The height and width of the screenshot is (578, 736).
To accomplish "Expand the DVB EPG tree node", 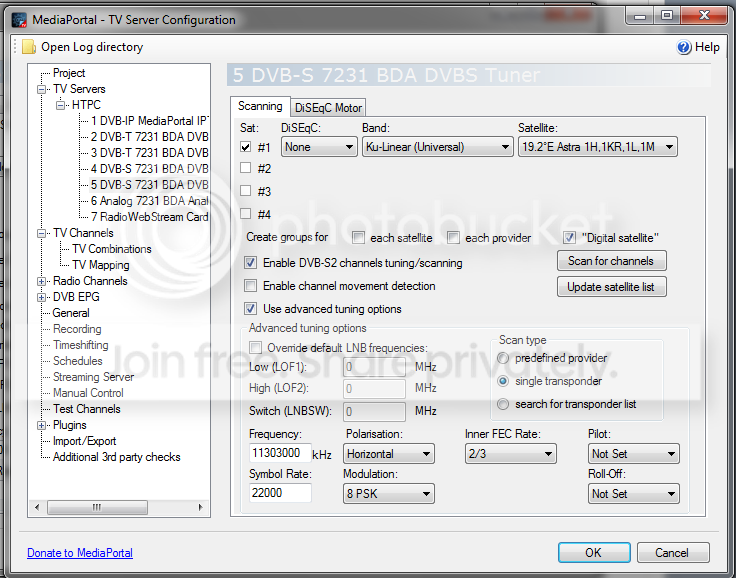I will [x=41, y=297].
